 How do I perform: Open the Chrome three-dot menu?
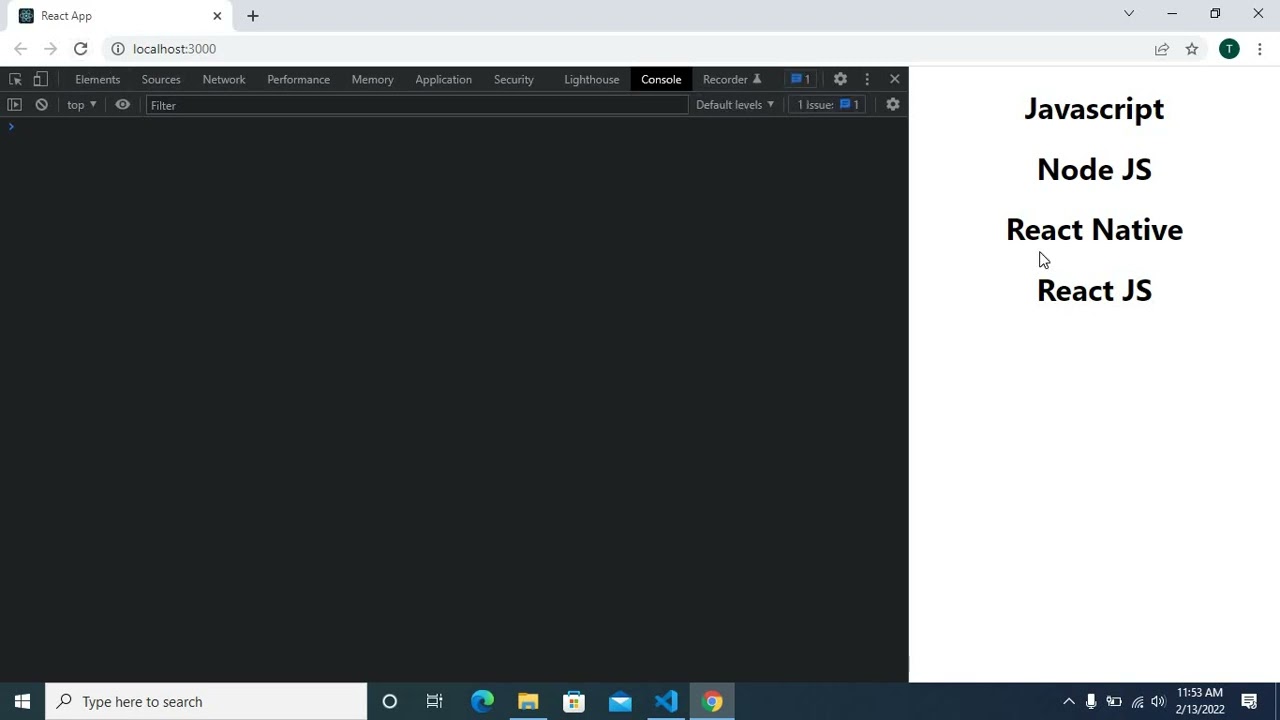tap(1259, 48)
